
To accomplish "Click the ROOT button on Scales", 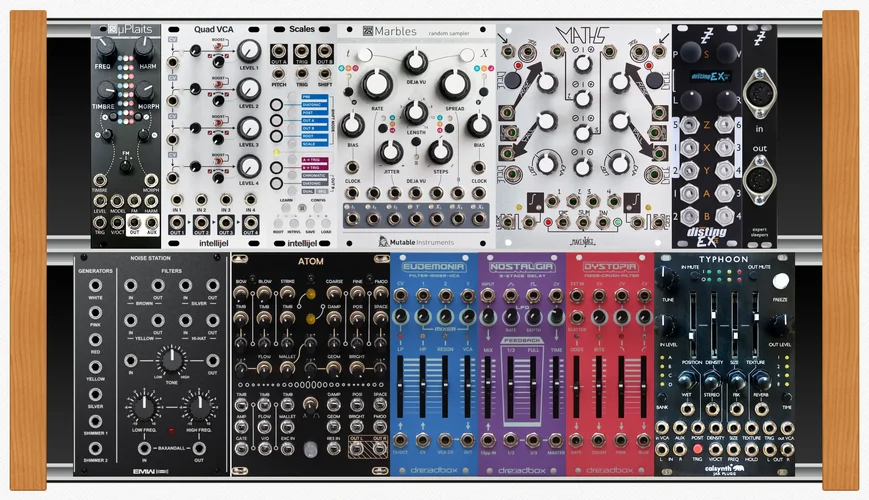I will tap(278, 223).
